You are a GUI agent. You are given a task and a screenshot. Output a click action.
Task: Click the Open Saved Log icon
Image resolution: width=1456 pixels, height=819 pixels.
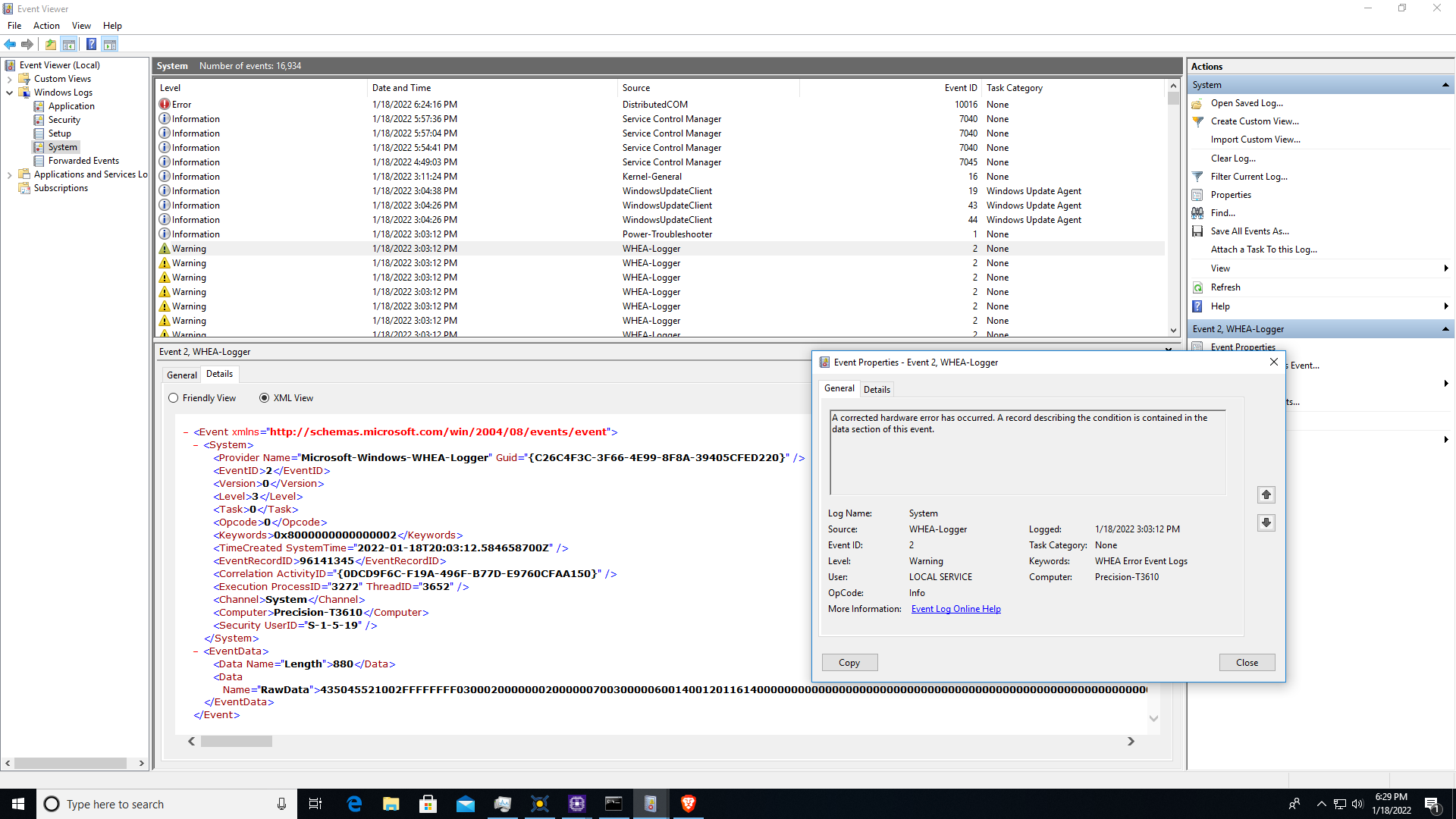[x=1197, y=103]
